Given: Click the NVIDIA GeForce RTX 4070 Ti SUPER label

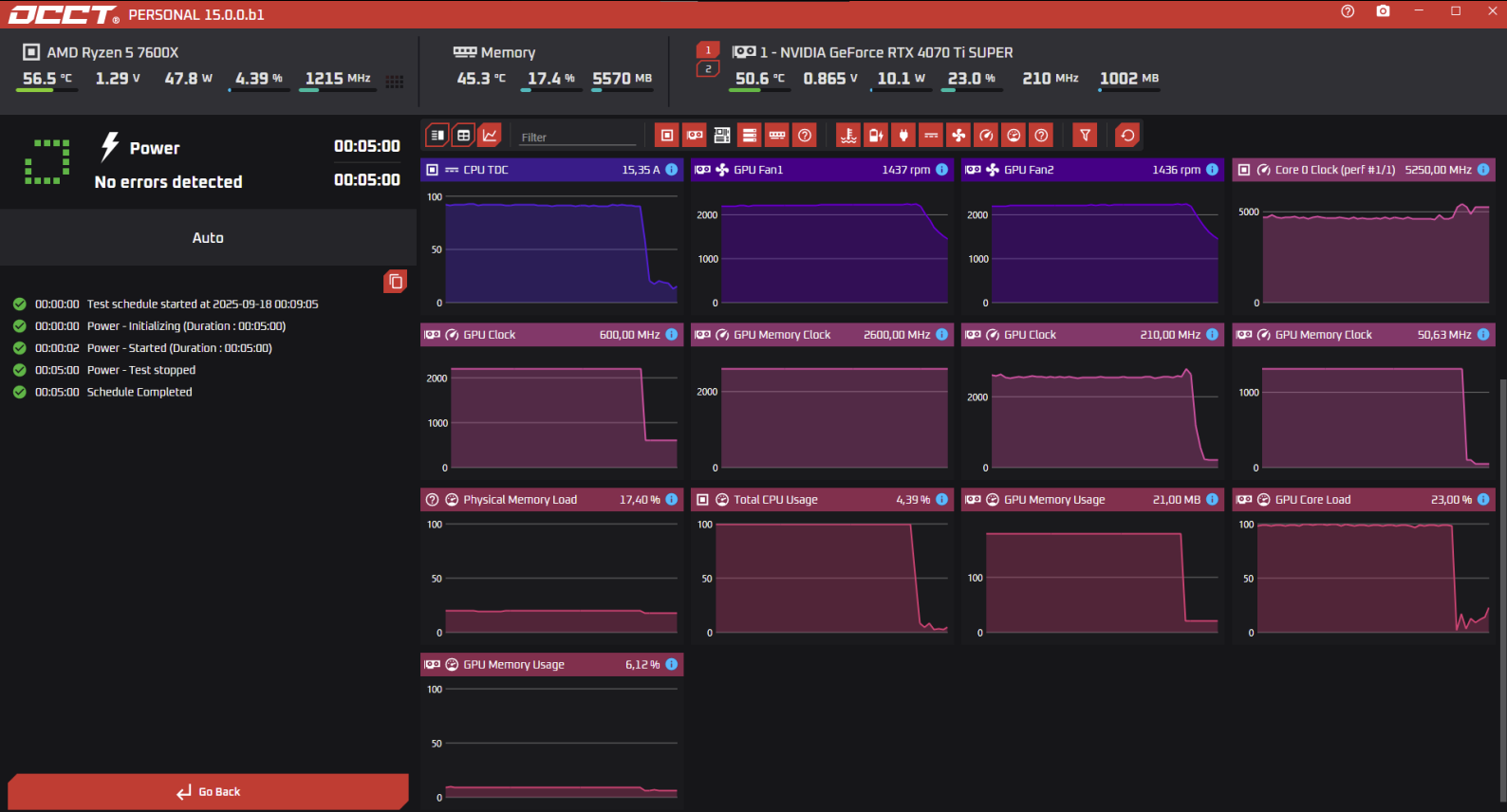Looking at the screenshot, I should click(x=886, y=53).
